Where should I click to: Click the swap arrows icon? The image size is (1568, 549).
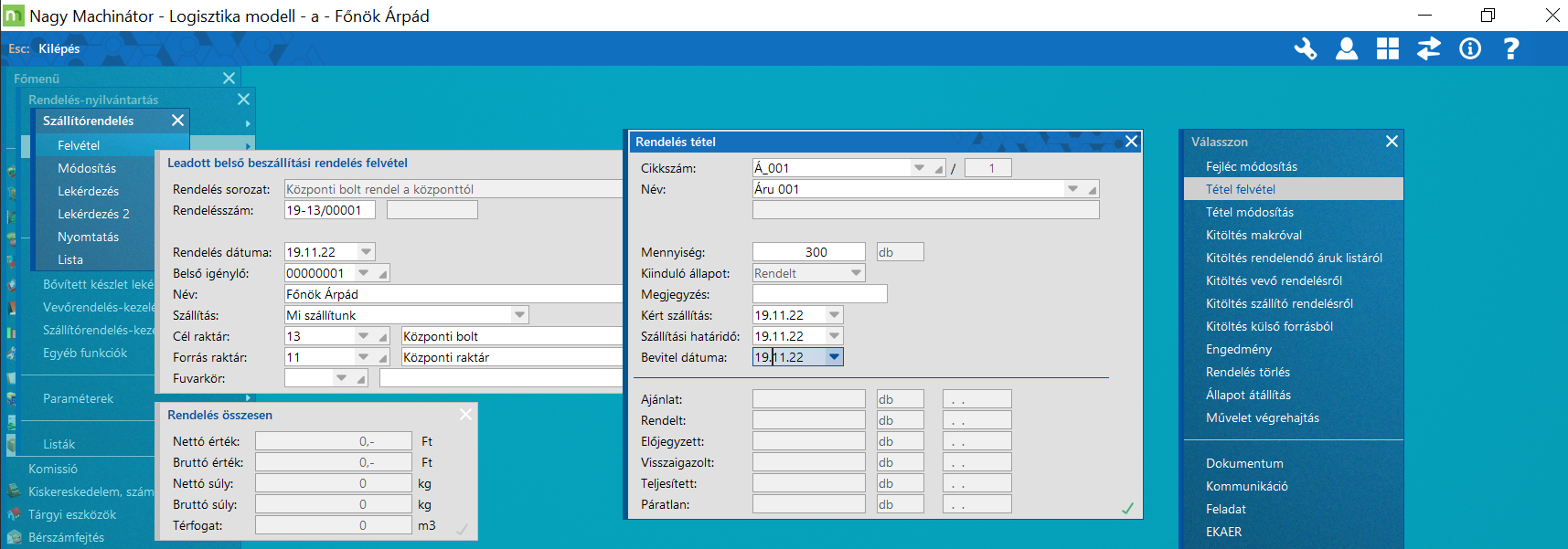pos(1428,48)
